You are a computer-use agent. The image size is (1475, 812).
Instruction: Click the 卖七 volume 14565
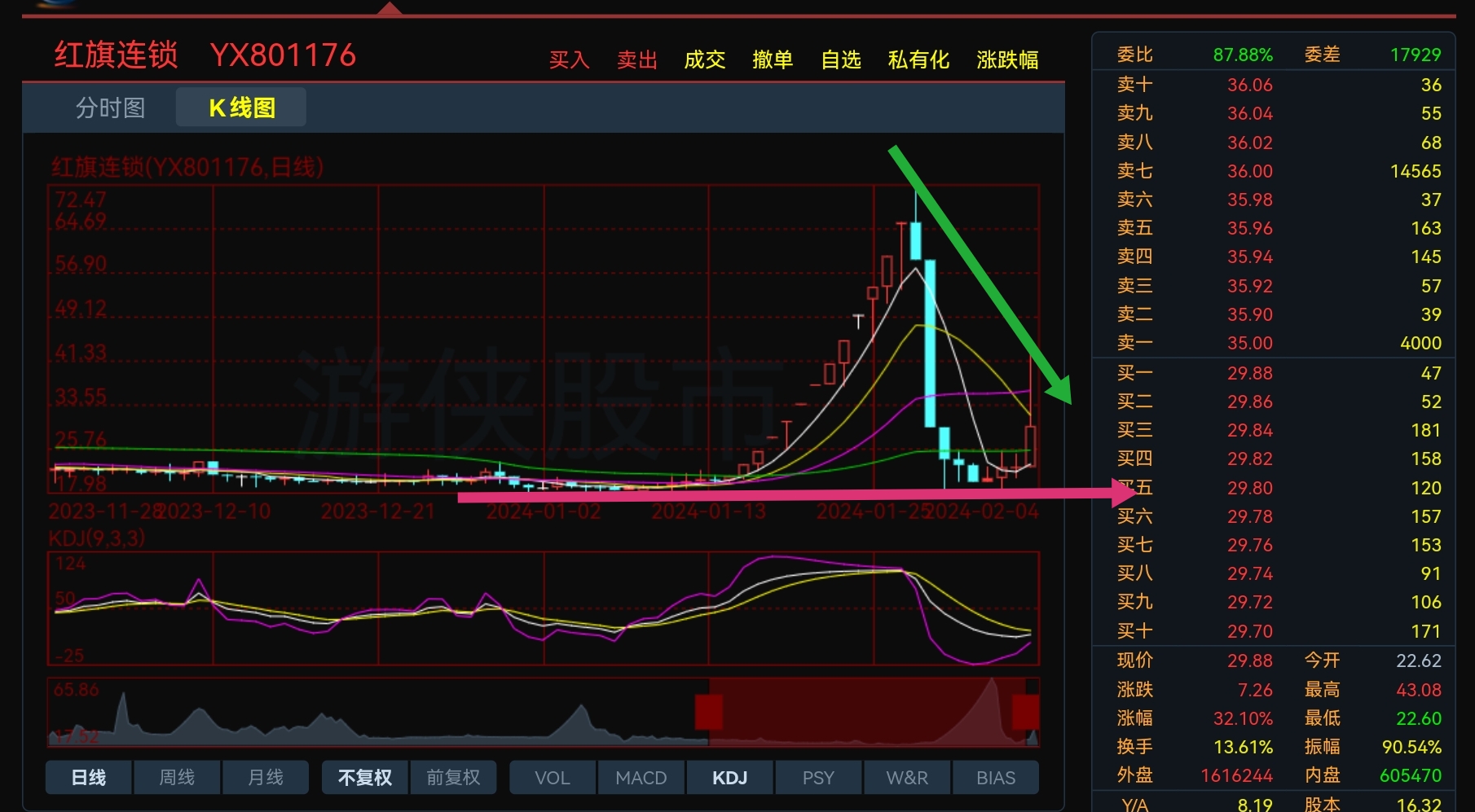pos(1416,171)
